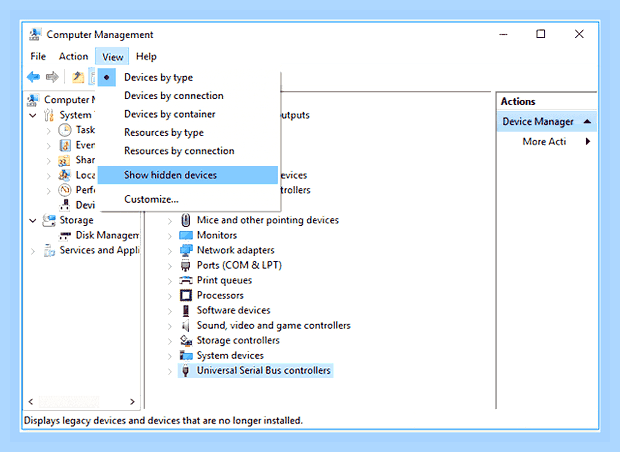The height and width of the screenshot is (452, 620).
Task: Select Software devices text label
Action: click(233, 310)
